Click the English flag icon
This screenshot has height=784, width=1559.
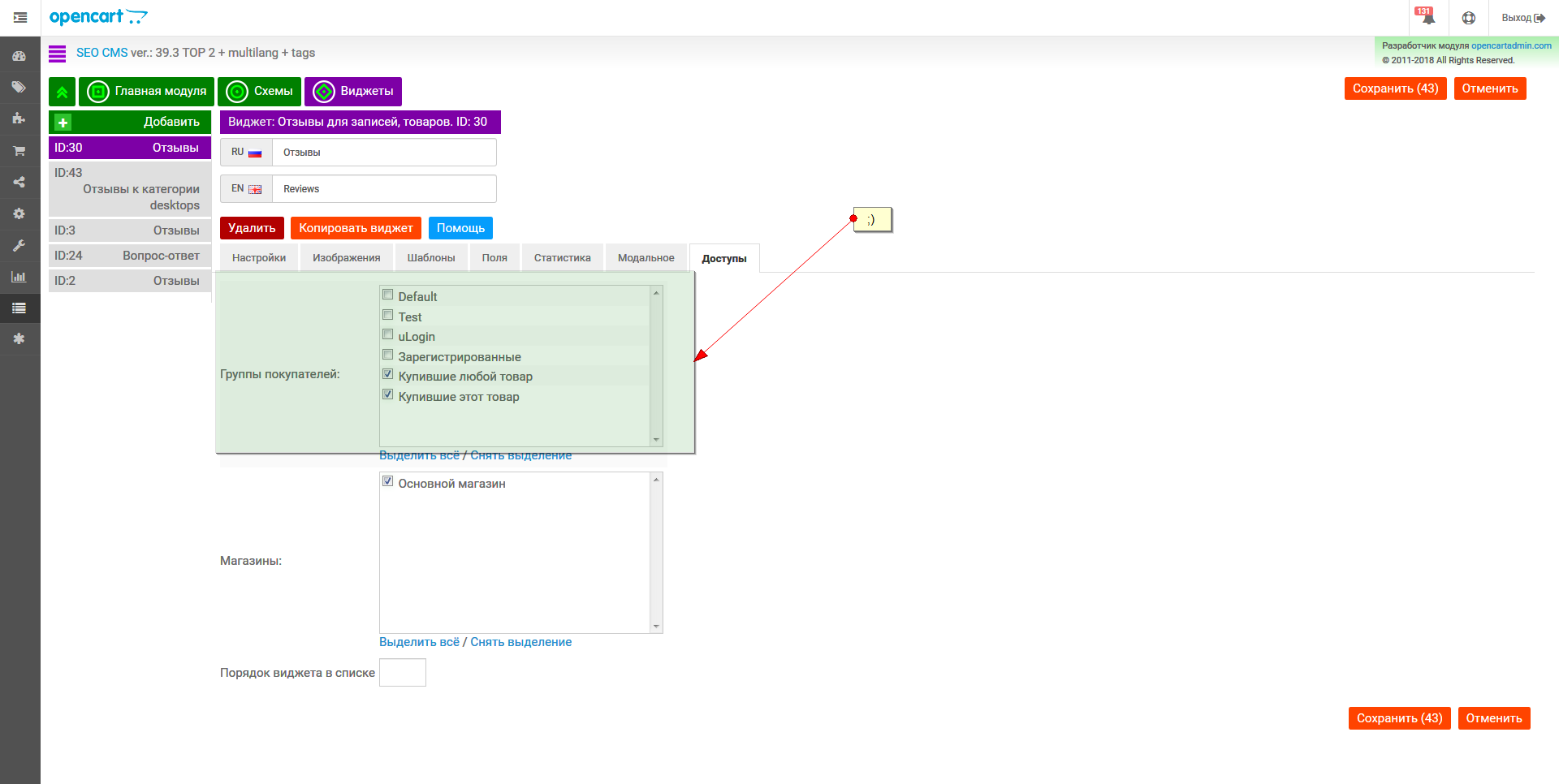point(255,189)
